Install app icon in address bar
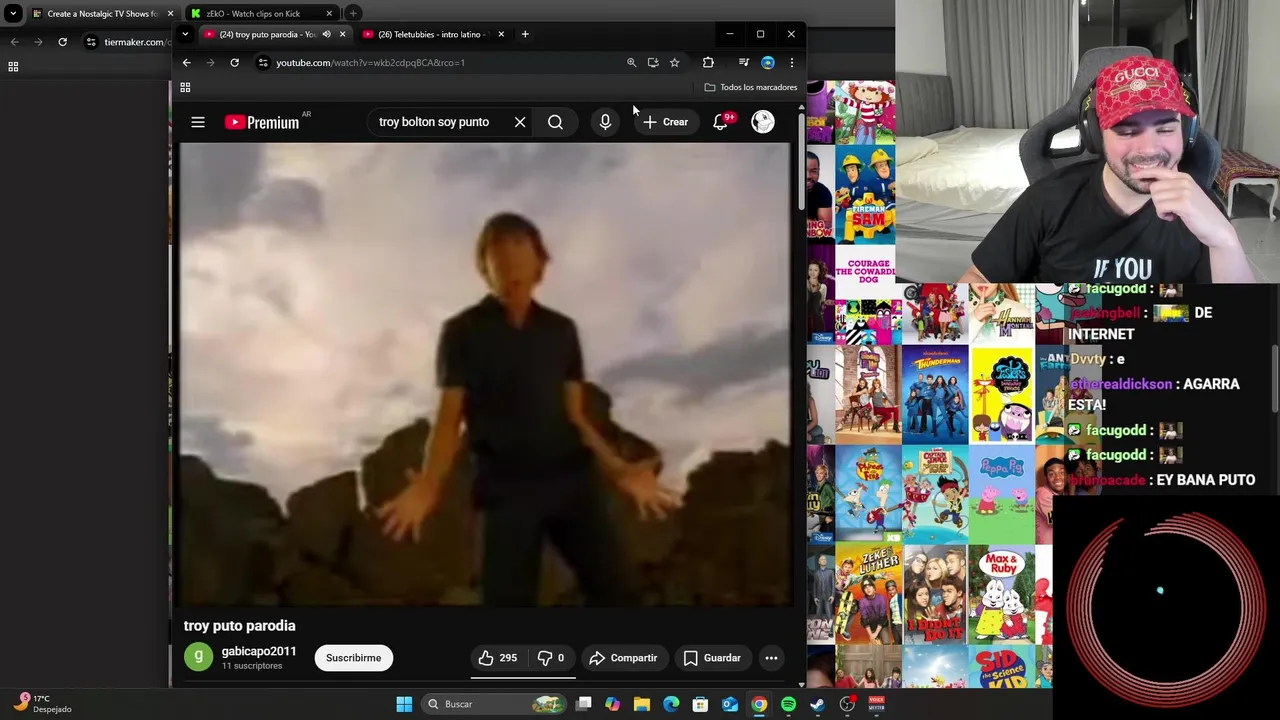The width and height of the screenshot is (1280, 720). (653, 63)
